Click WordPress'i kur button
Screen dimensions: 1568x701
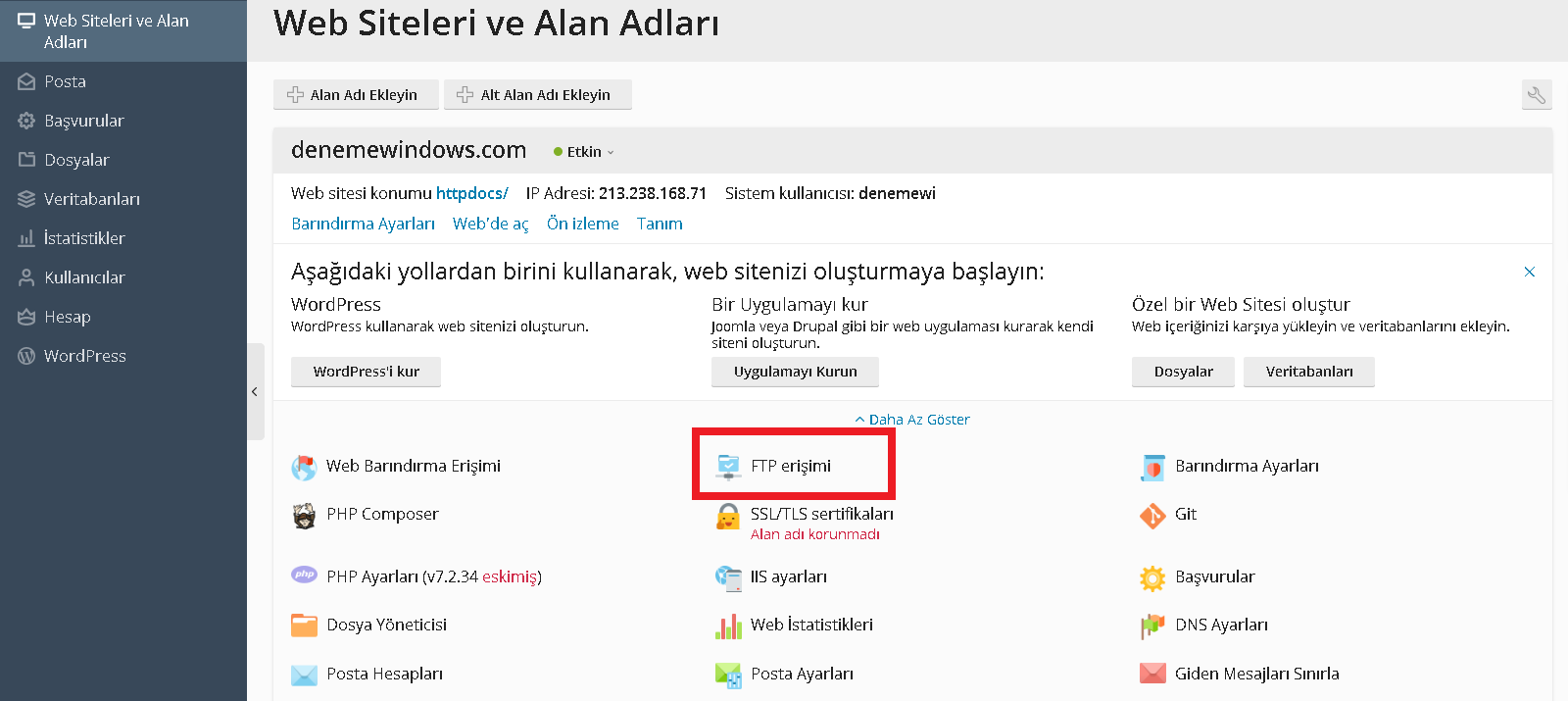[366, 372]
